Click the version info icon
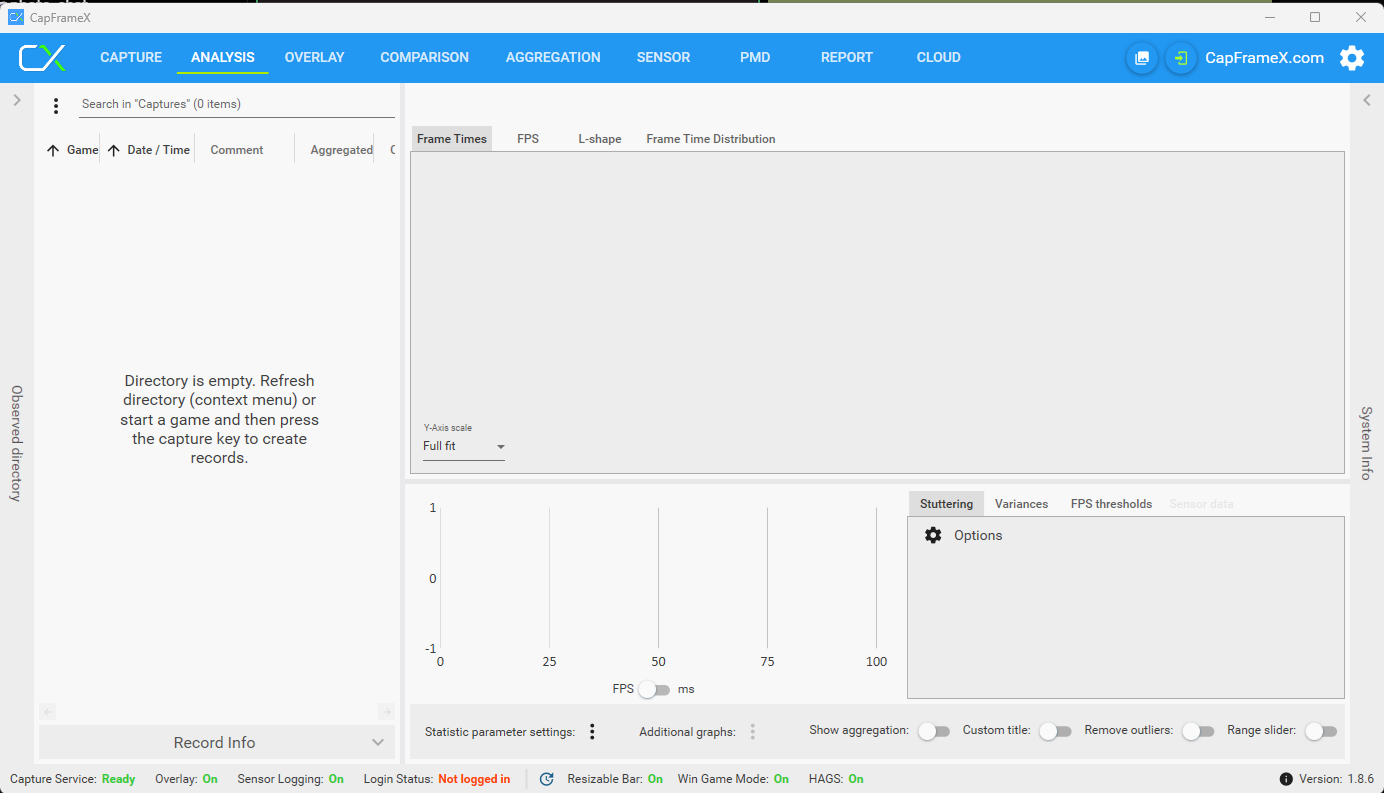The height and width of the screenshot is (793, 1384). (x=1286, y=779)
